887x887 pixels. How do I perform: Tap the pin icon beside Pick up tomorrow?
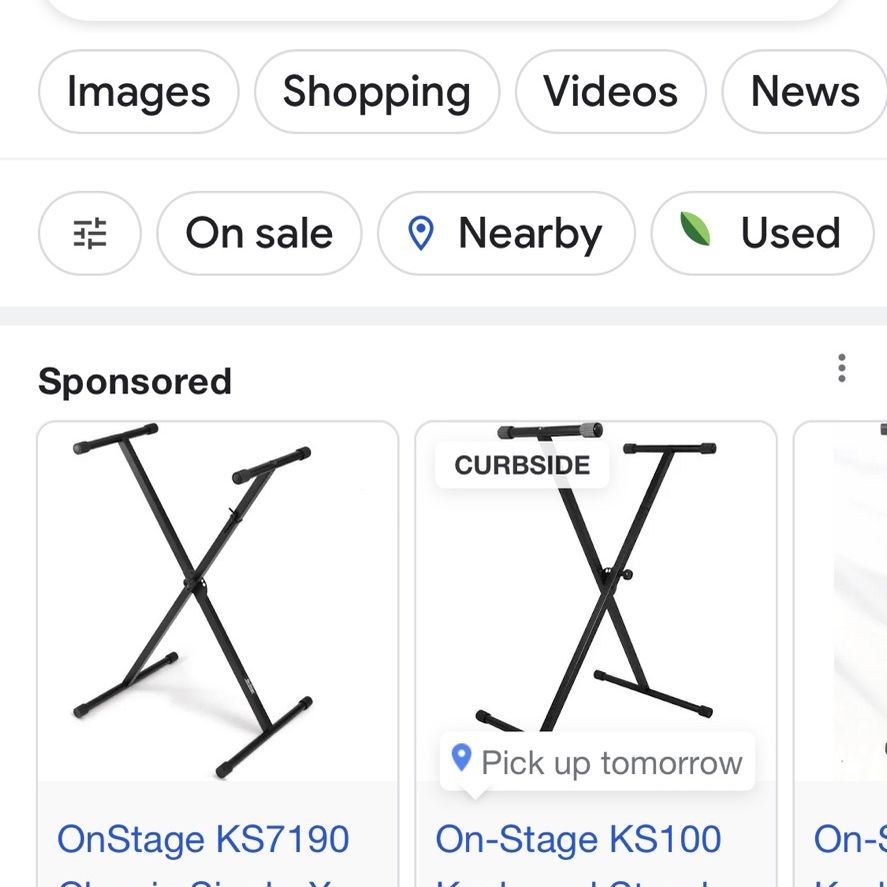462,757
